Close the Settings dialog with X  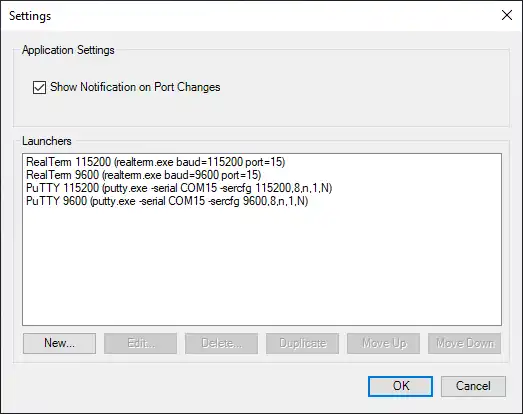507,15
